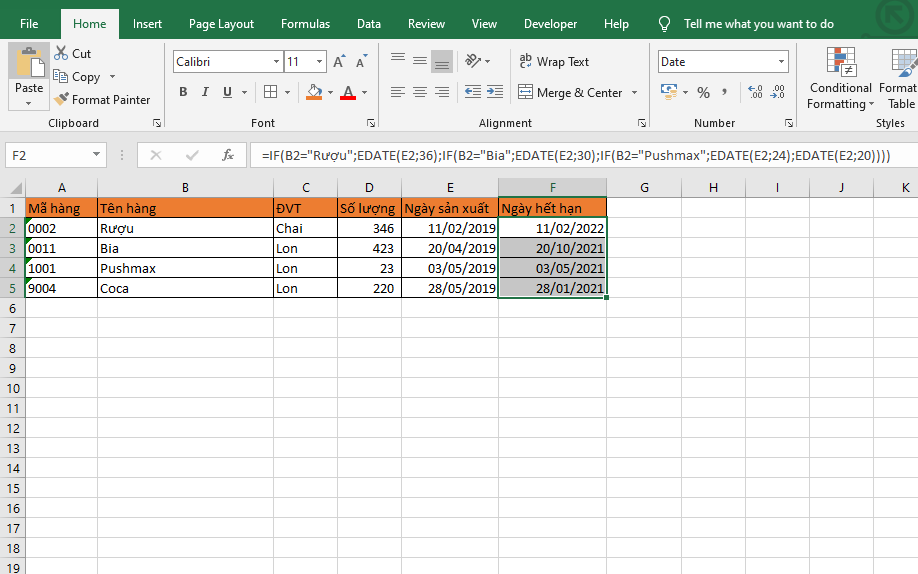Click the Format Painter brush icon
This screenshot has height=574, width=918.
(62, 100)
